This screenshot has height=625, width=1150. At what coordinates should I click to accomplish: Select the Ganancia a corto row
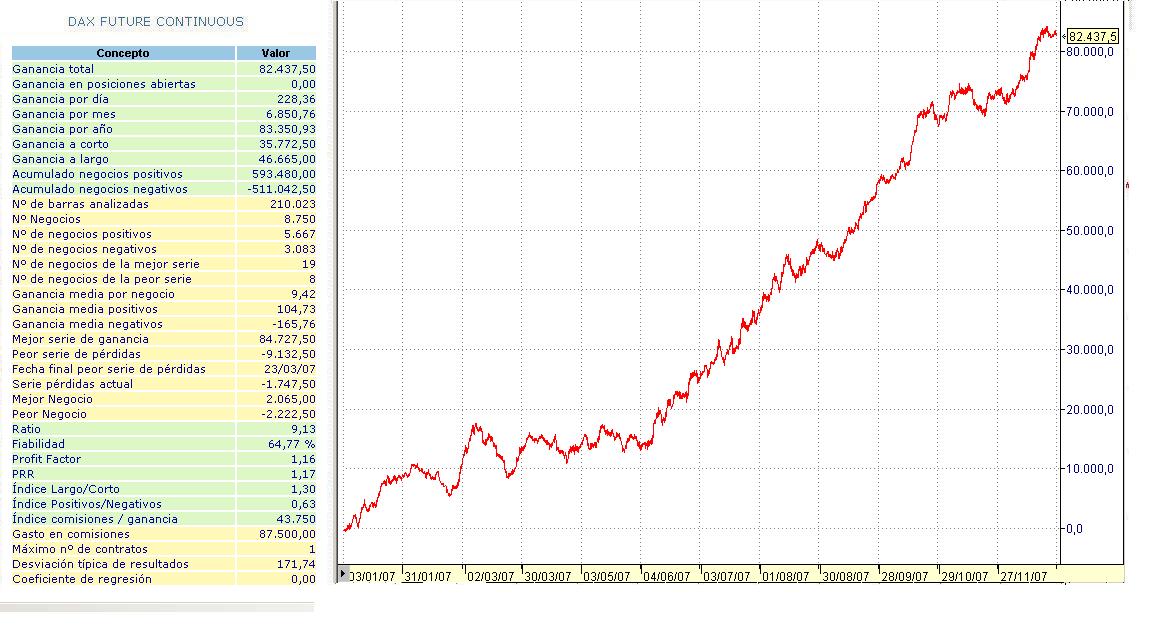point(164,144)
